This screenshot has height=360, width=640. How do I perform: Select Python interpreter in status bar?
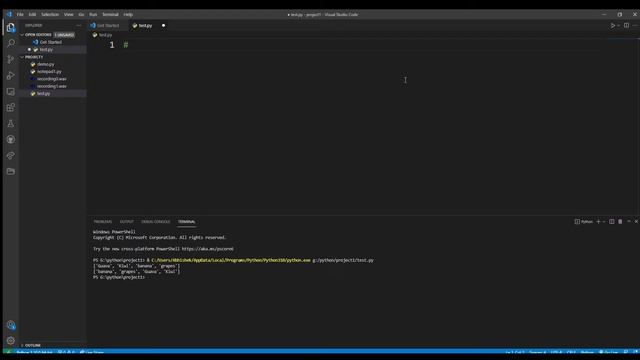pos(34,352)
